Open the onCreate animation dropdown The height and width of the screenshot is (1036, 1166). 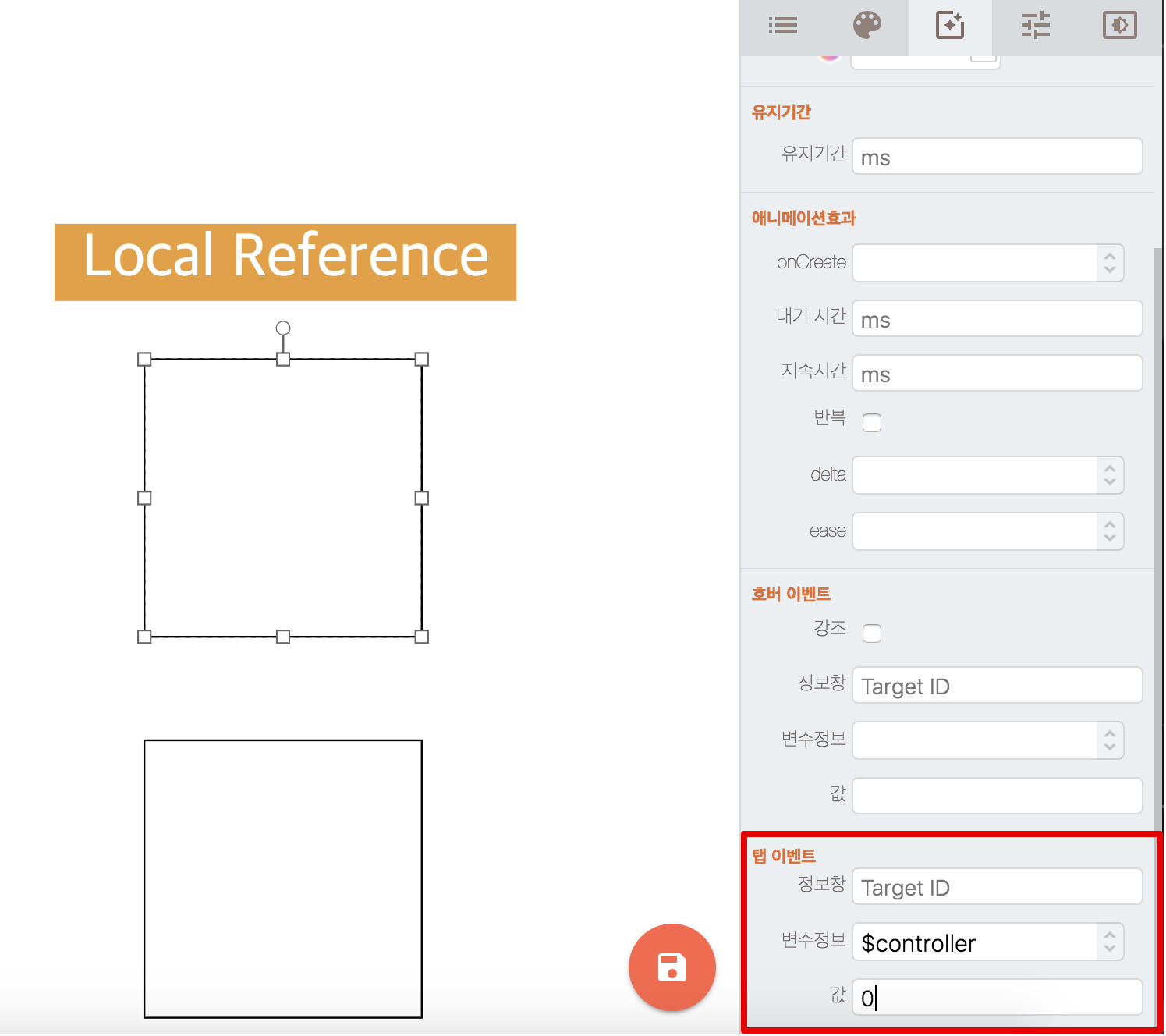(x=987, y=263)
